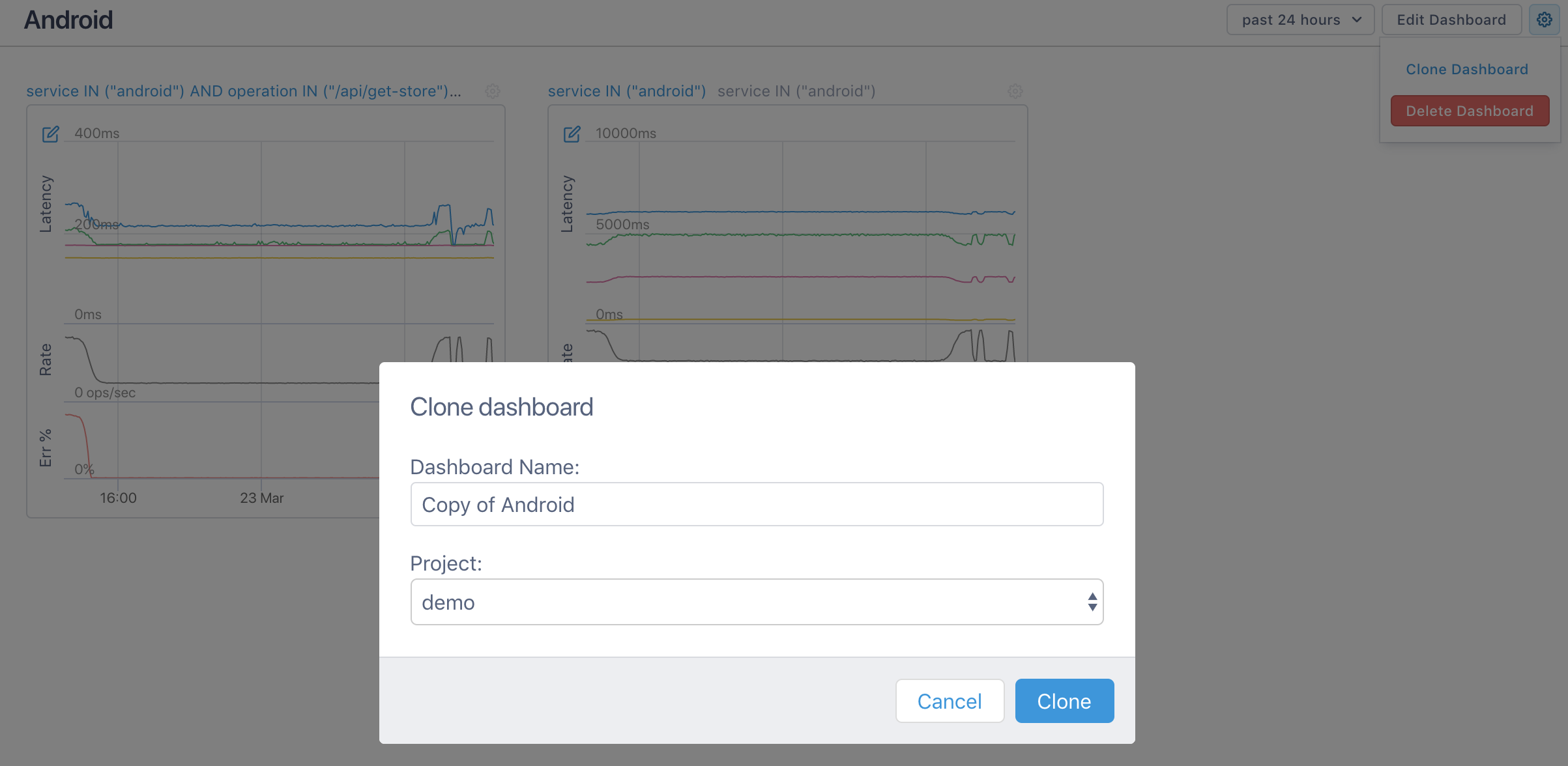This screenshot has width=1568, height=766.
Task: Click the left panel query title text
Action: [x=244, y=91]
